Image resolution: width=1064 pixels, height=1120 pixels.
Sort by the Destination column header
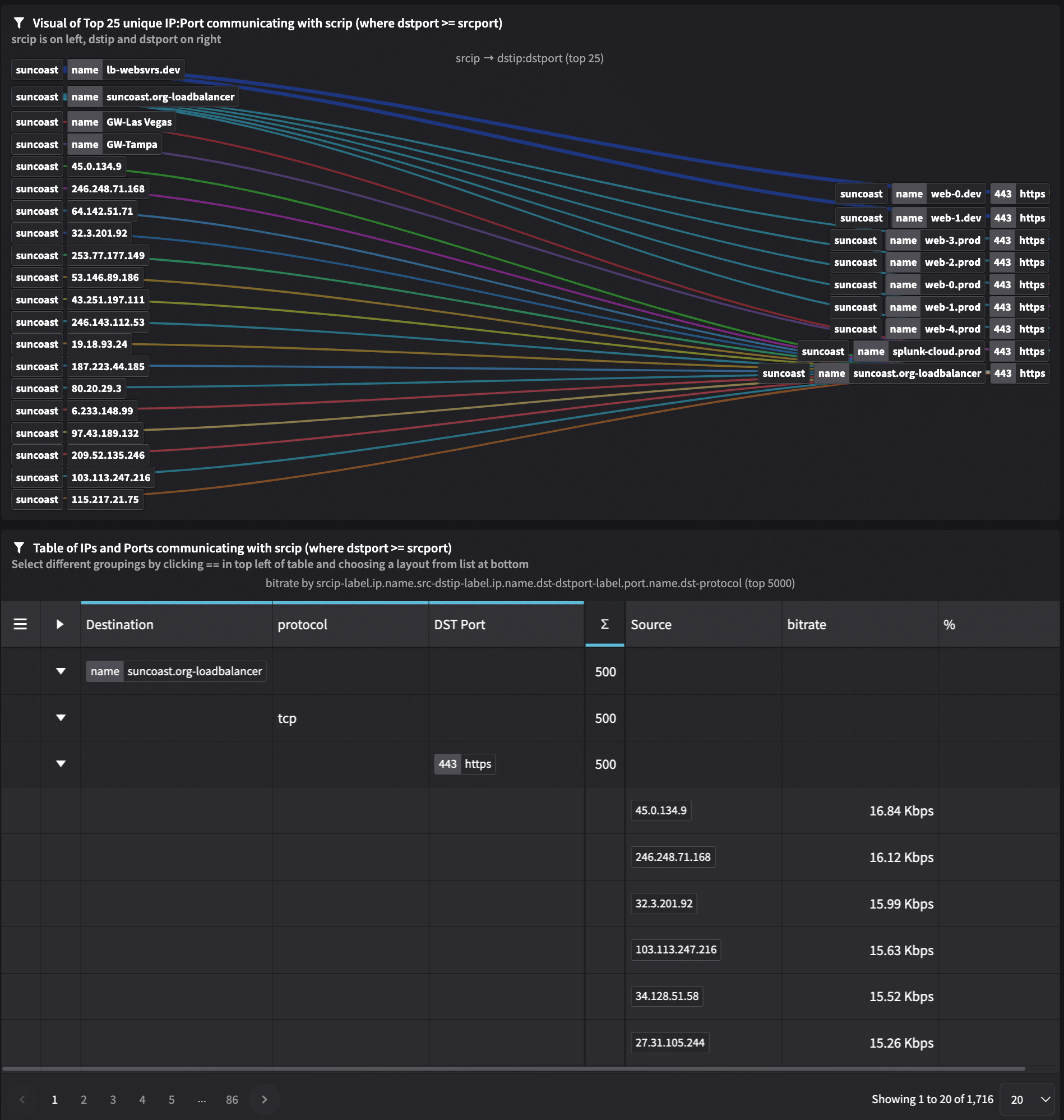click(x=119, y=624)
